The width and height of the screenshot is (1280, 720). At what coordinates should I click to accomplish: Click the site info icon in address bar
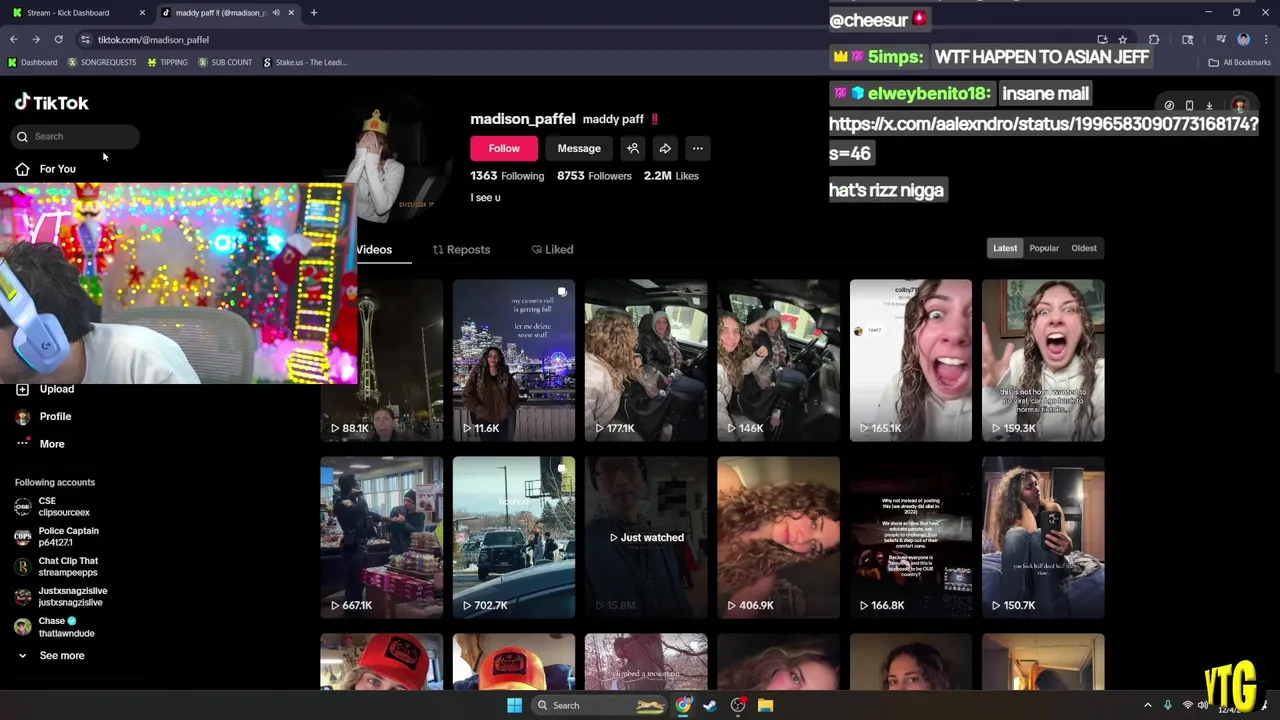pyautogui.click(x=85, y=40)
